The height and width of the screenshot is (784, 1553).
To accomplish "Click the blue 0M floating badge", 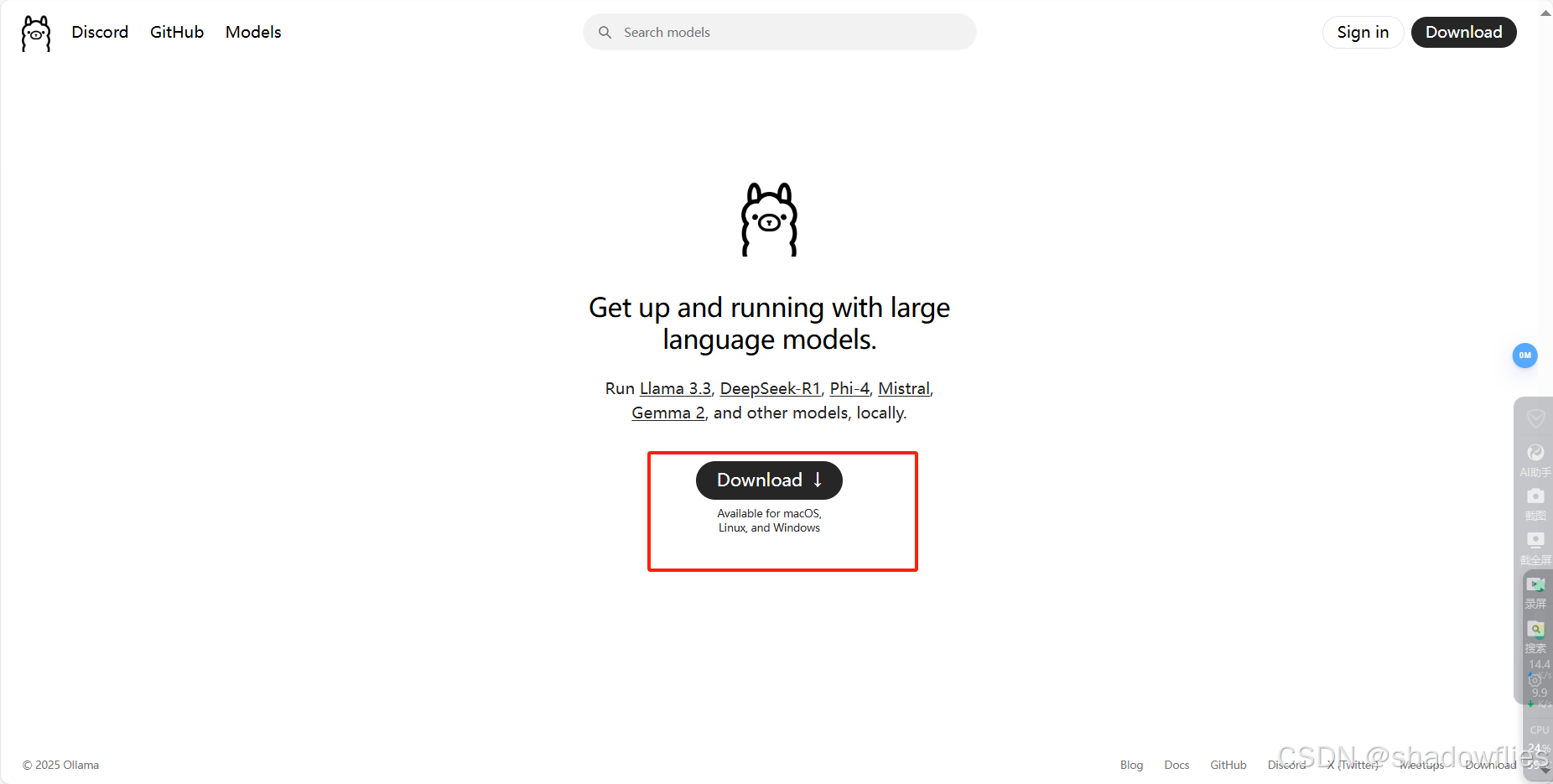I will [1524, 356].
